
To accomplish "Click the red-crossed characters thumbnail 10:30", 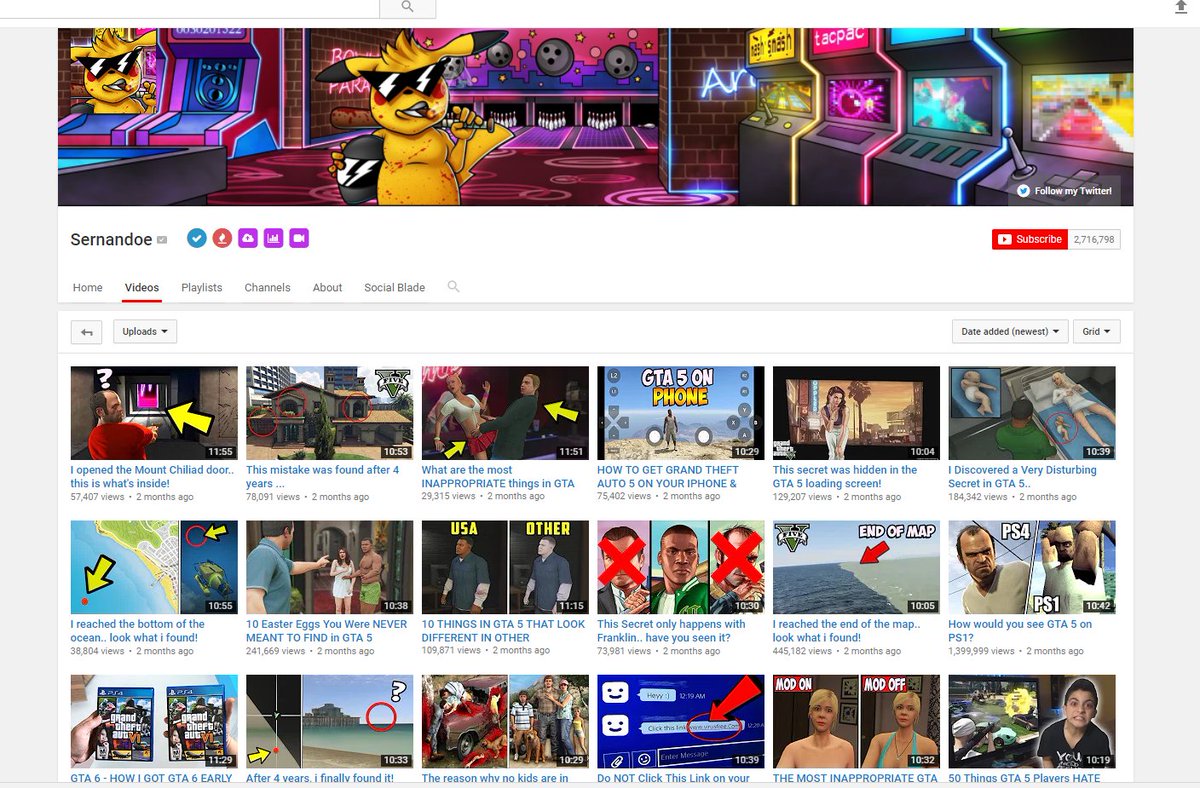I will (x=680, y=567).
